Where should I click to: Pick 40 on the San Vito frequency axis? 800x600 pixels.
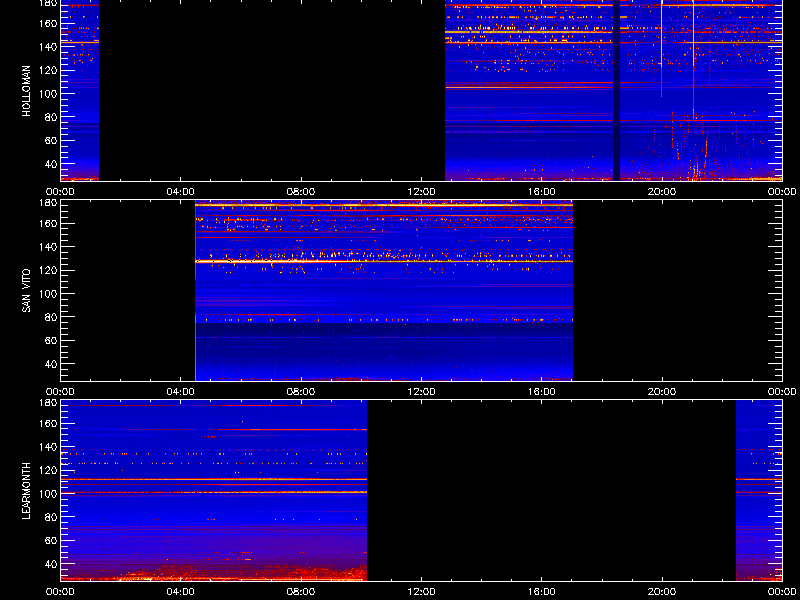point(51,364)
